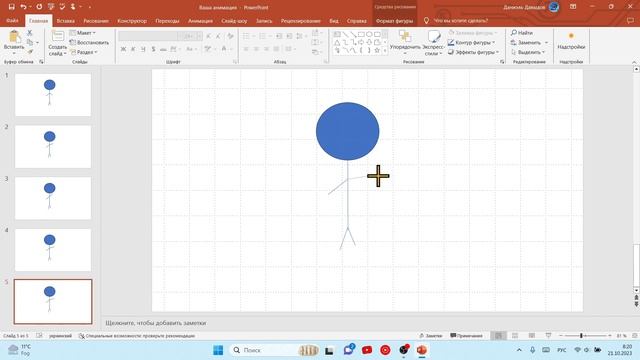Open the Clipboard group dialog launcher
640x360 pixels.
tap(41, 62)
